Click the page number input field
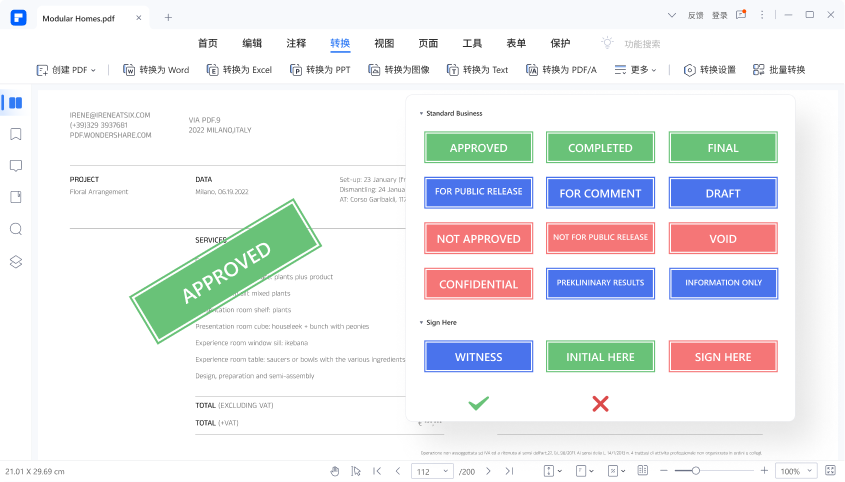 click(428, 471)
